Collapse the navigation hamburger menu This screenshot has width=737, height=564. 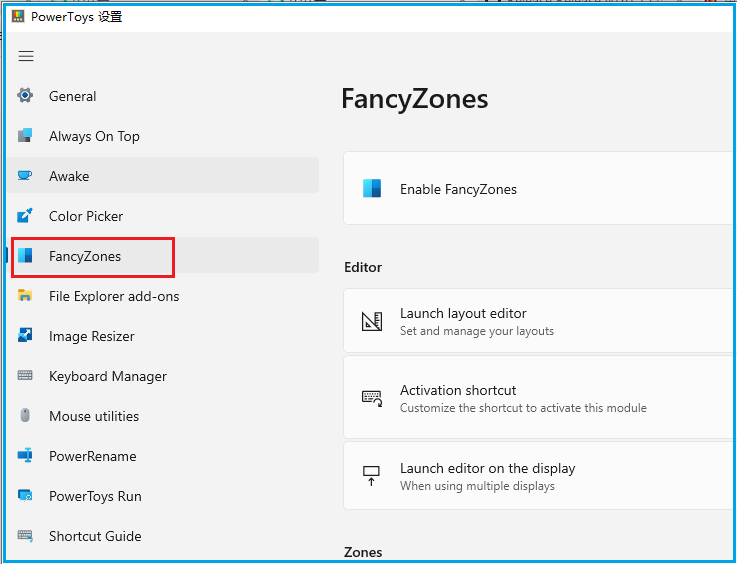(x=26, y=57)
